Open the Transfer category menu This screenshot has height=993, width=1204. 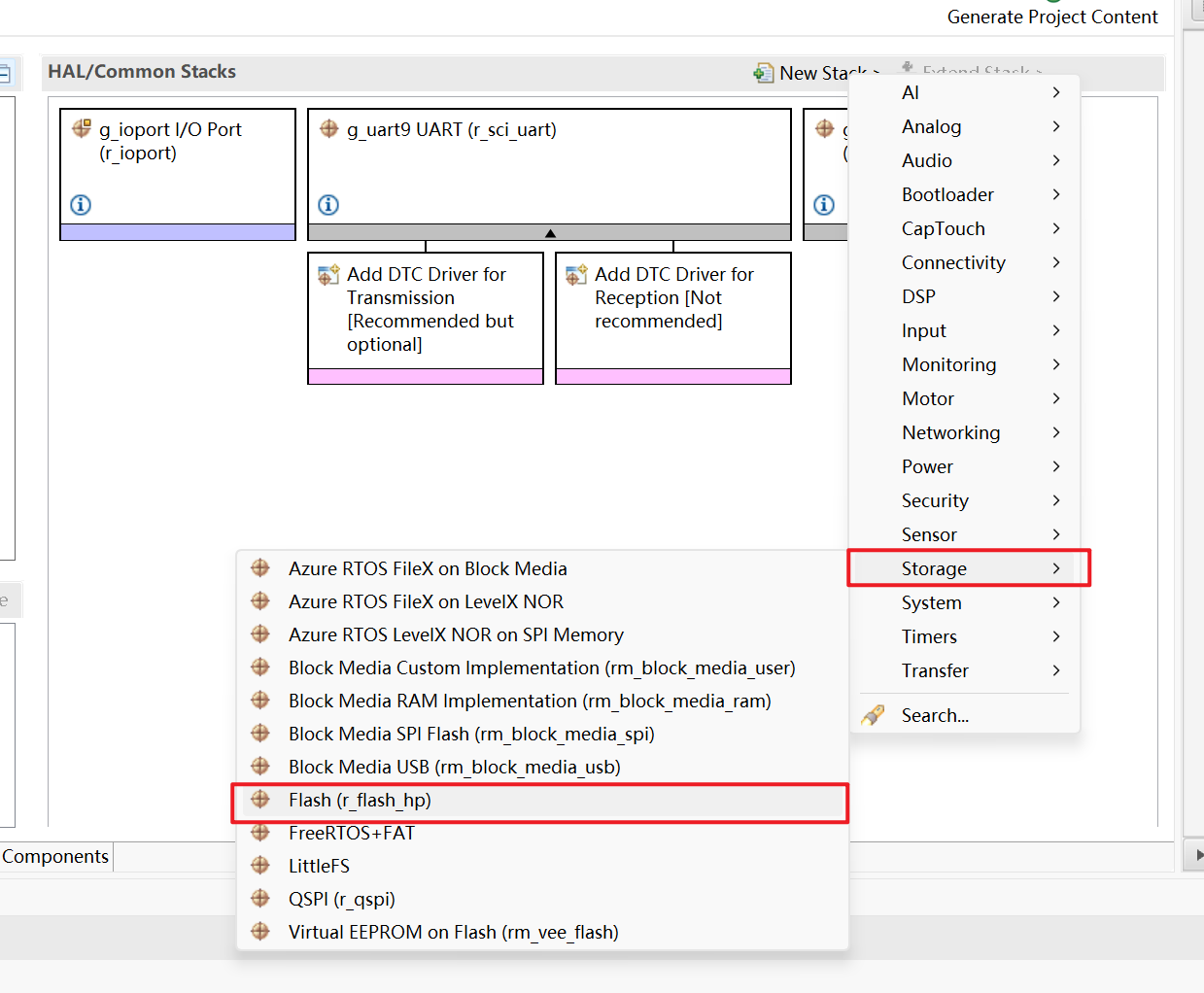(964, 670)
